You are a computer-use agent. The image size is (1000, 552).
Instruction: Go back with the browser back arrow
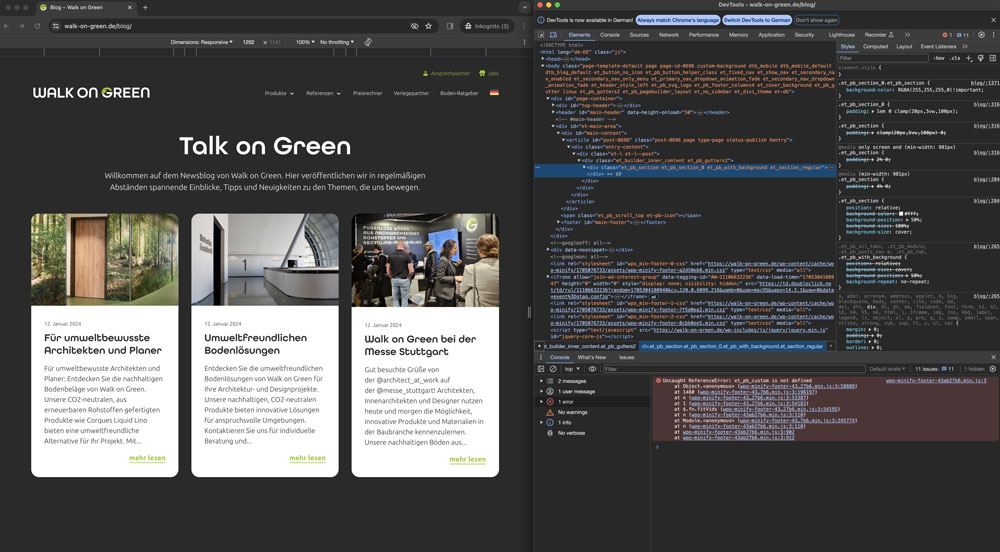tap(6, 26)
